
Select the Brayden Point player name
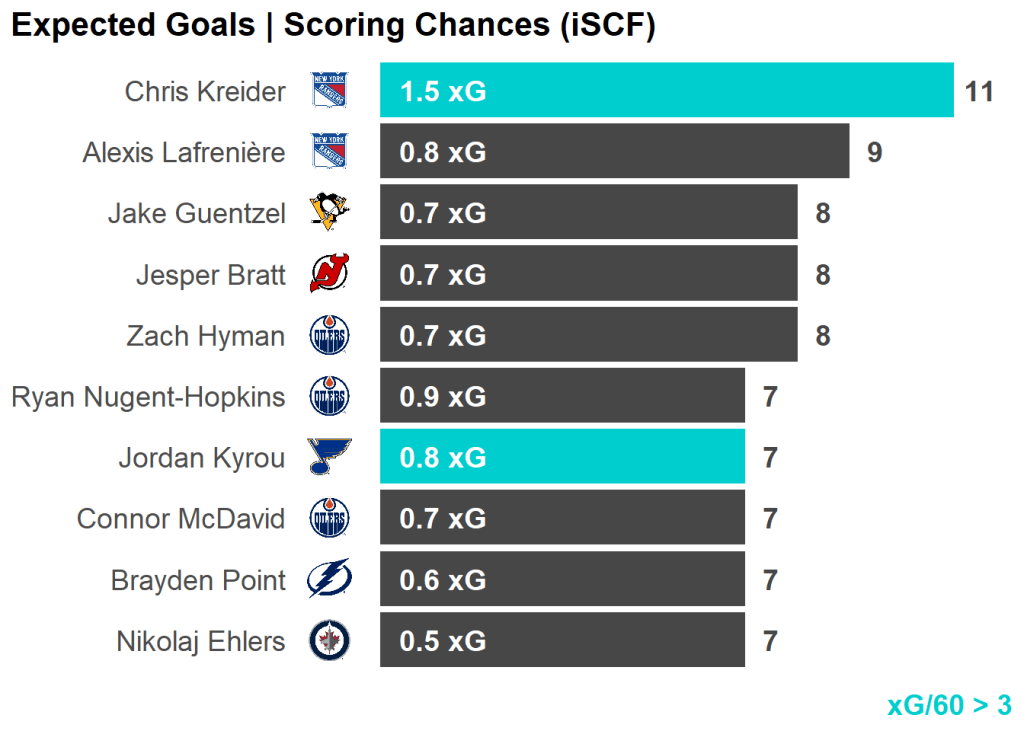198,580
